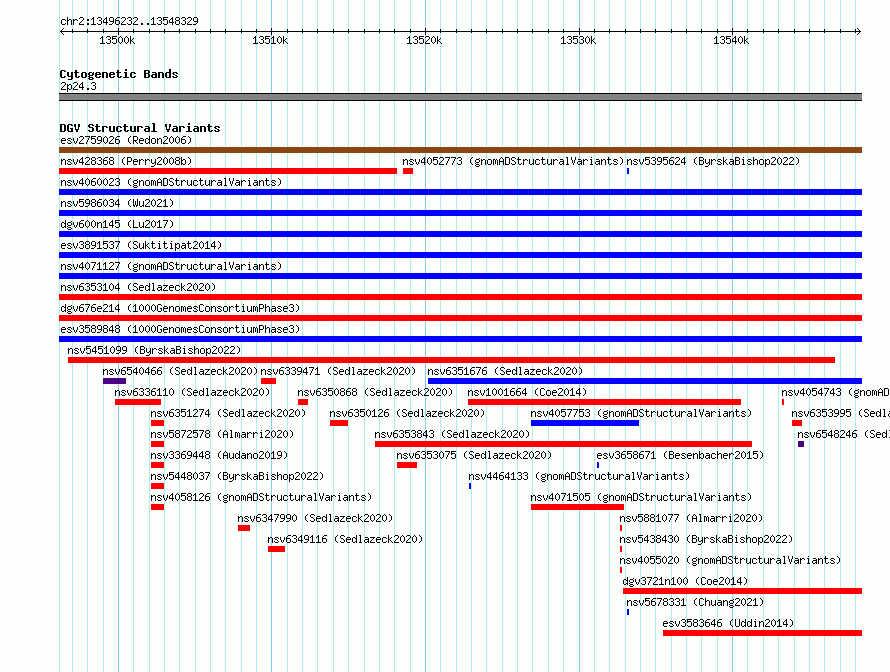
Task: Select nsv5448037 (ByrskaBishop2022) label
Action: [237, 476]
